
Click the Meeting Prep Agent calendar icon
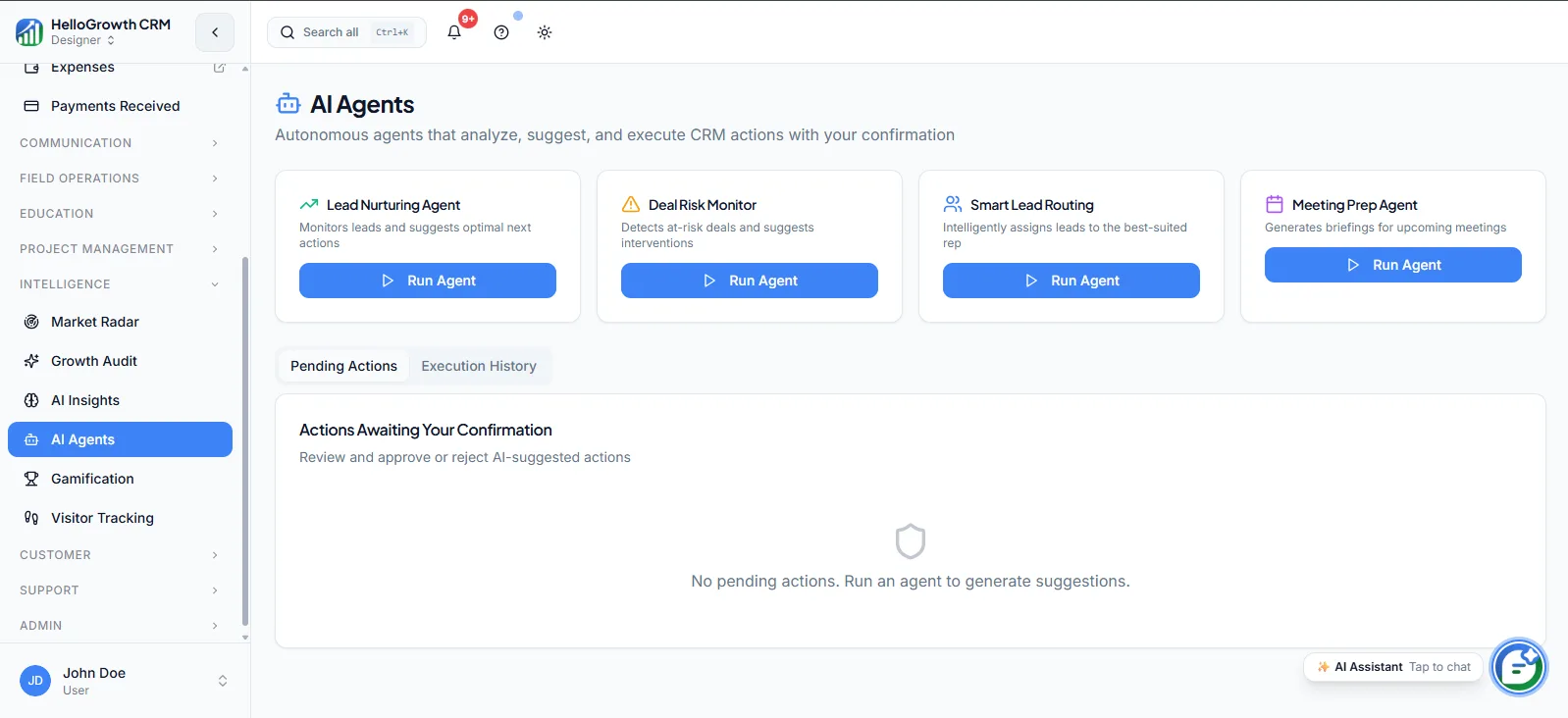pos(1275,205)
